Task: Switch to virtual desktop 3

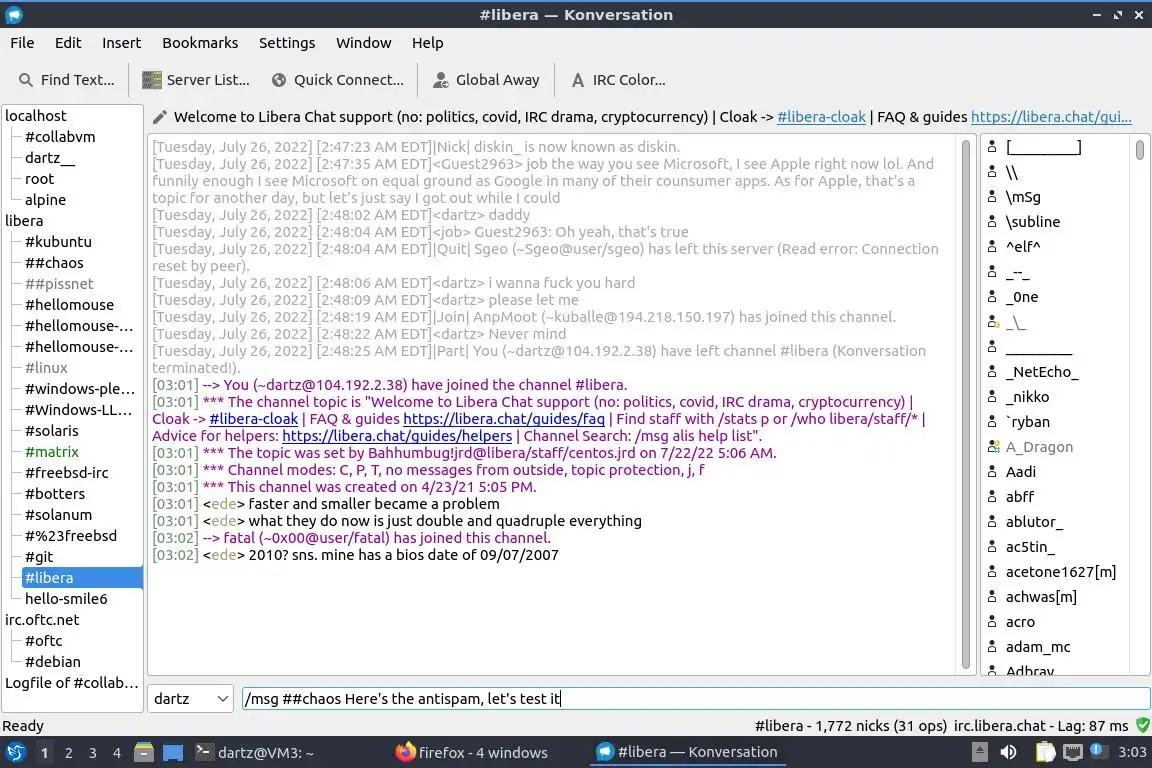Action: 93,753
